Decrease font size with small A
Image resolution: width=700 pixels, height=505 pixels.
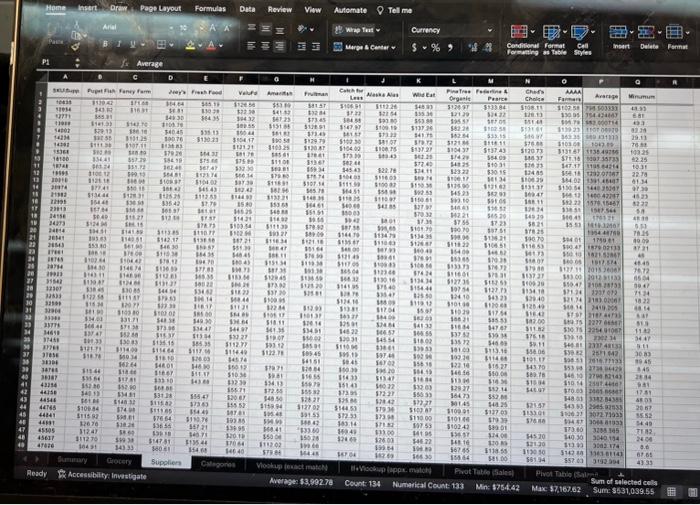pos(227,28)
